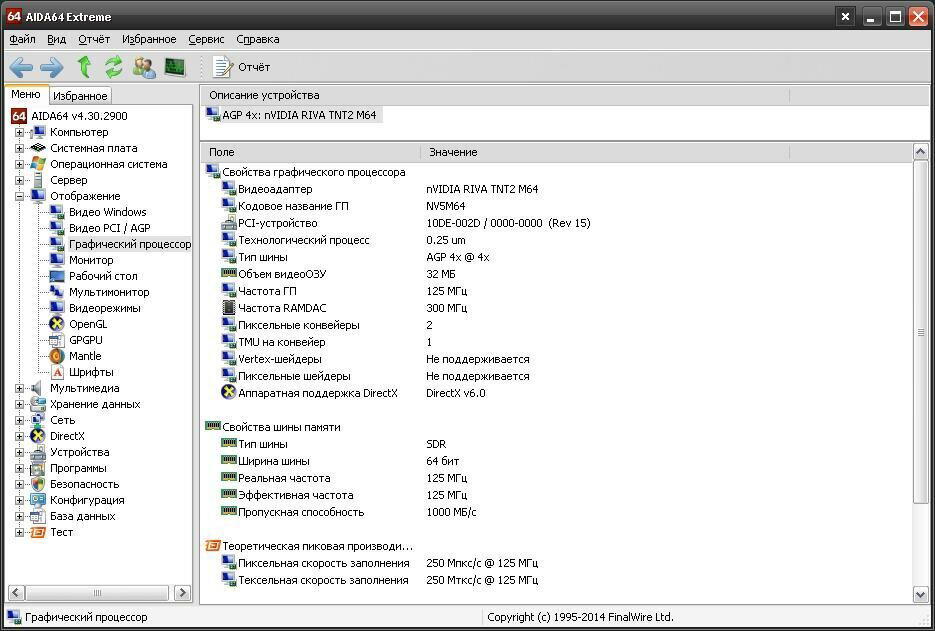Viewport: 935px width, 631px height.
Task: Select Видео Windows in the tree
Action: coord(107,212)
